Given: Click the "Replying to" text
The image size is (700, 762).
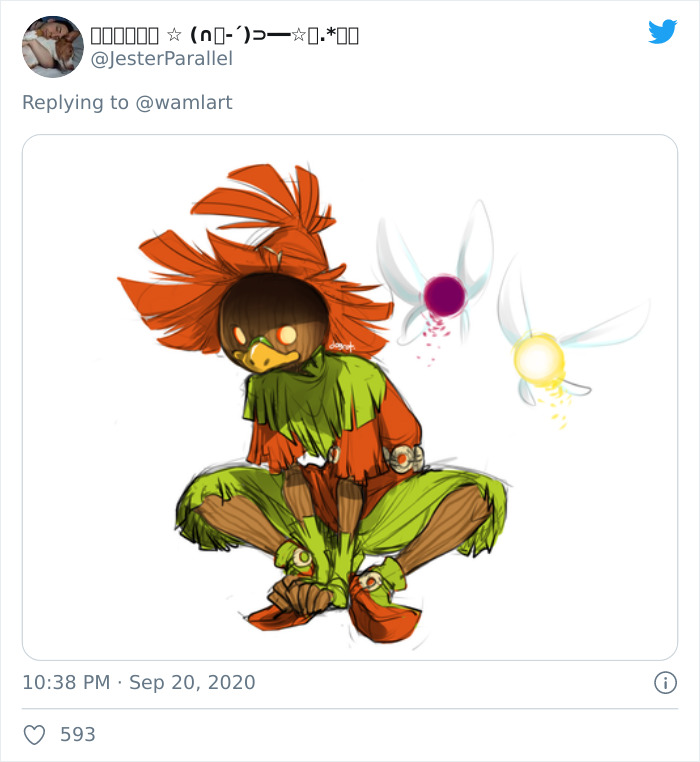Looking at the screenshot, I should point(75,102).
